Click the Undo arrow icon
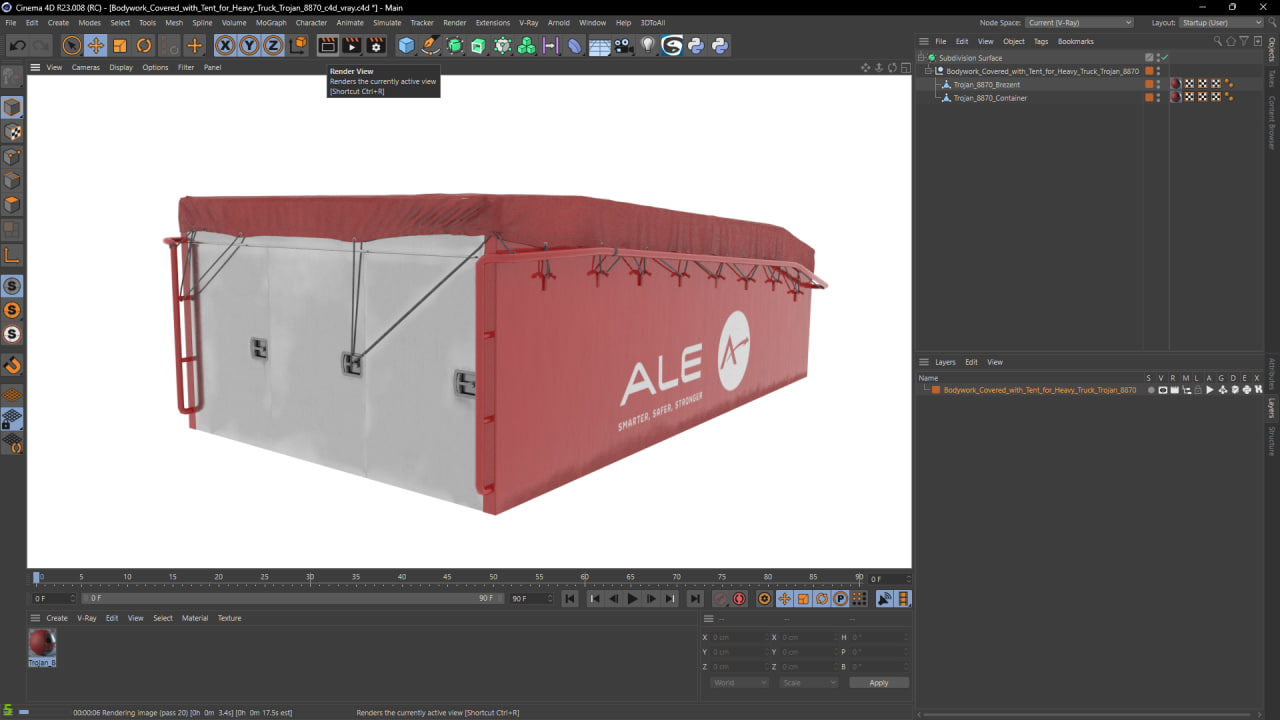 17,45
